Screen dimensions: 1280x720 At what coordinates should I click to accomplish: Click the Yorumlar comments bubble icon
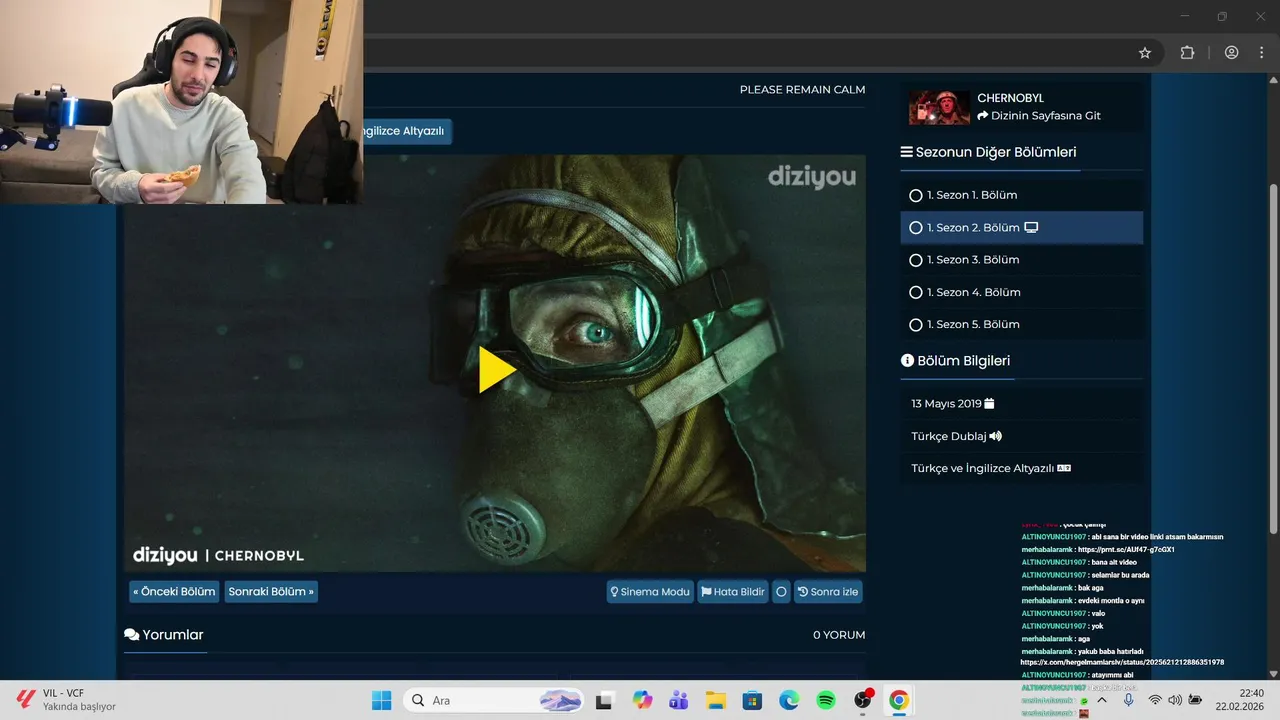[x=131, y=635]
